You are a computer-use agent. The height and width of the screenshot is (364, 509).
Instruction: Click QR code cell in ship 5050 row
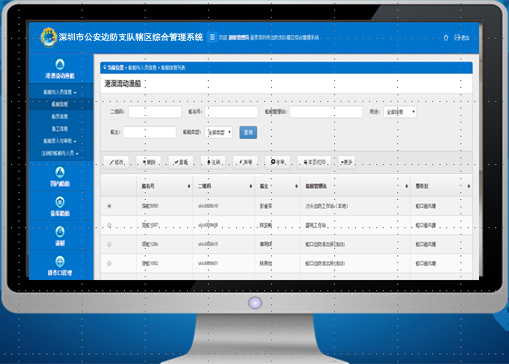(x=208, y=206)
